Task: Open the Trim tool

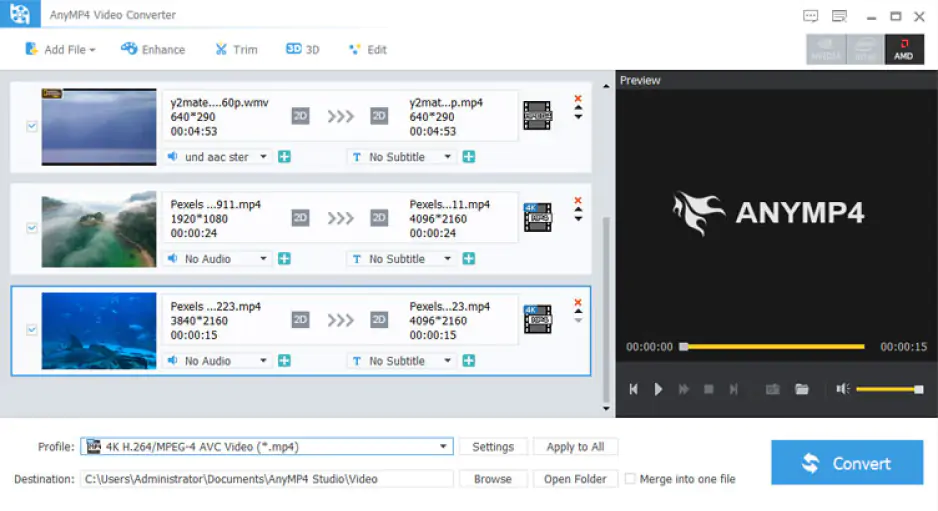Action: 235,49
